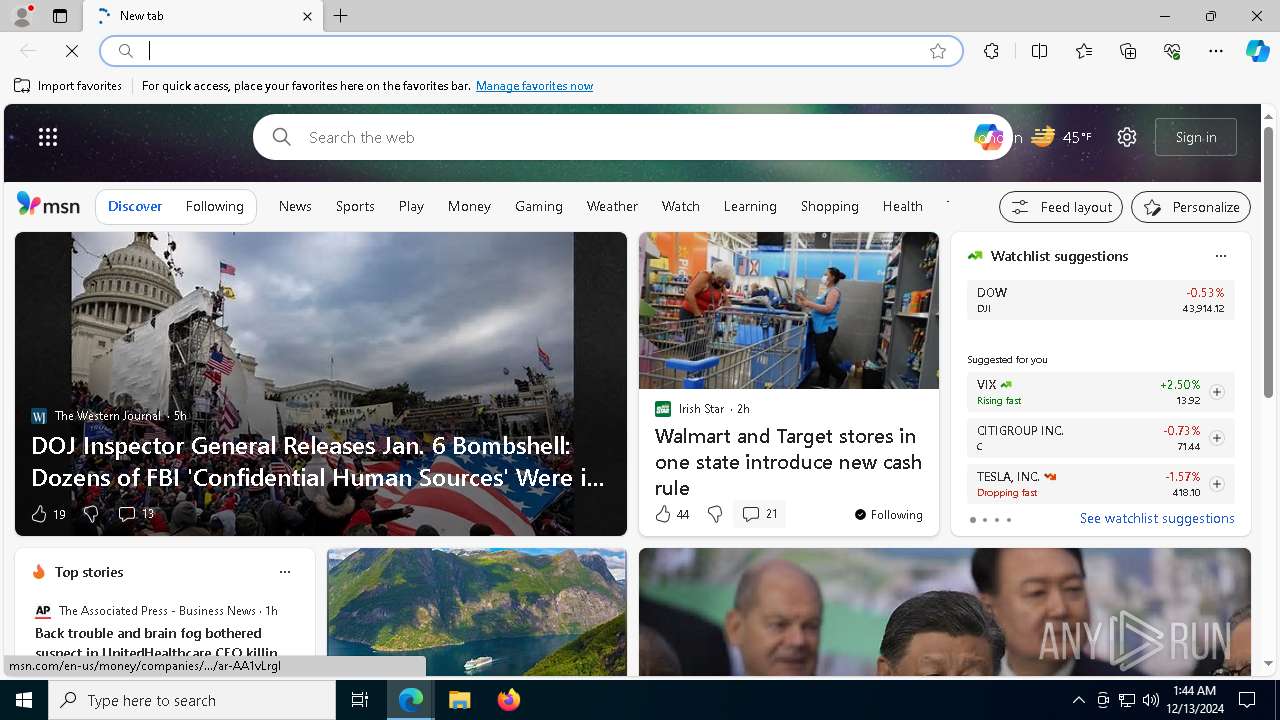Enable split screen view
Viewport: 1280px width, 720px height.
pos(1039,51)
